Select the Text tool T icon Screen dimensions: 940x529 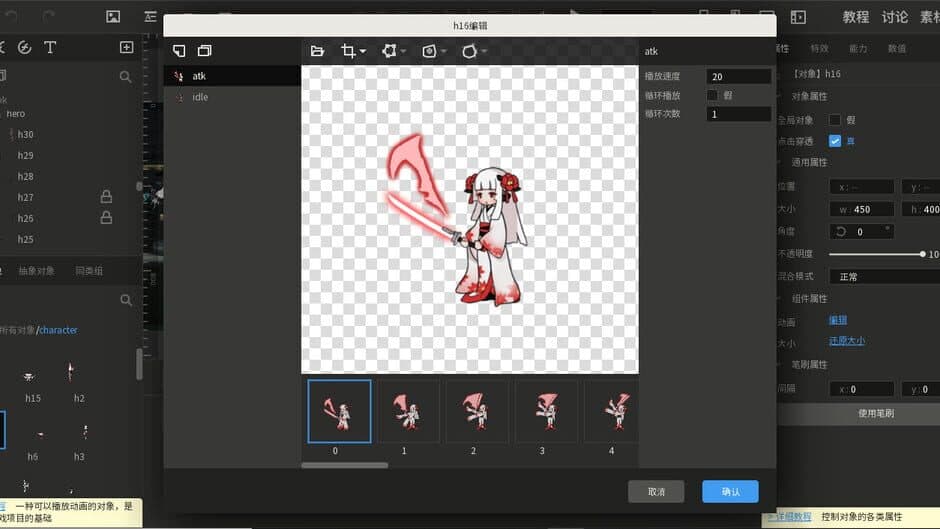[x=50, y=47]
